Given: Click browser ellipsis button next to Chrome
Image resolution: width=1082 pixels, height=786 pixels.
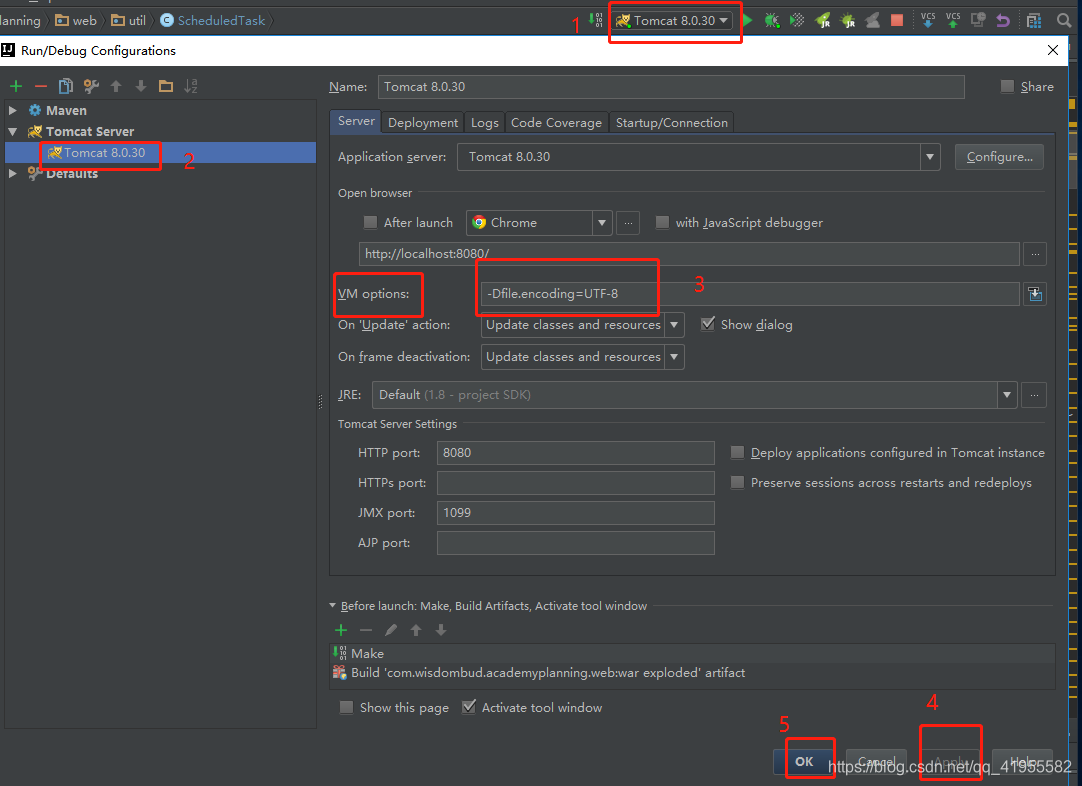Looking at the screenshot, I should pyautogui.click(x=628, y=223).
